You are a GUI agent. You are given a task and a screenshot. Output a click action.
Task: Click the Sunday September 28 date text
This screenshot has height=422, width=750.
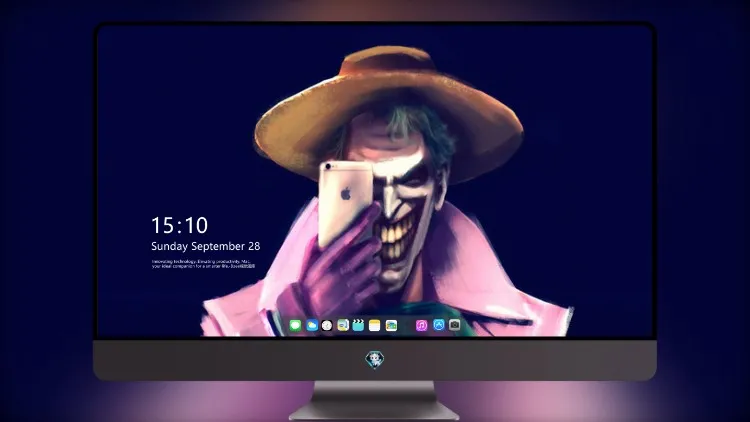coord(206,246)
